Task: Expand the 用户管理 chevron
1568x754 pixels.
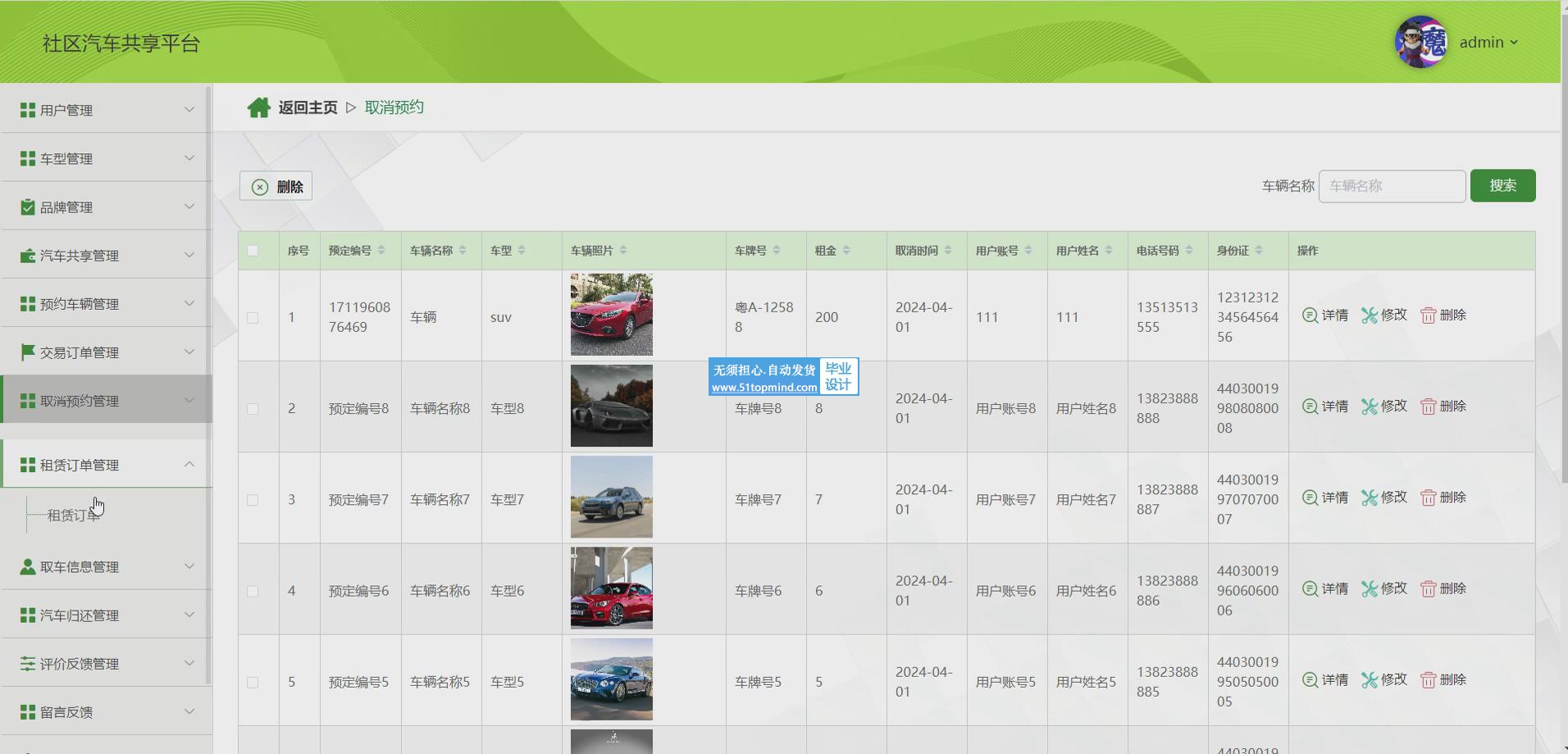Action: pos(189,109)
